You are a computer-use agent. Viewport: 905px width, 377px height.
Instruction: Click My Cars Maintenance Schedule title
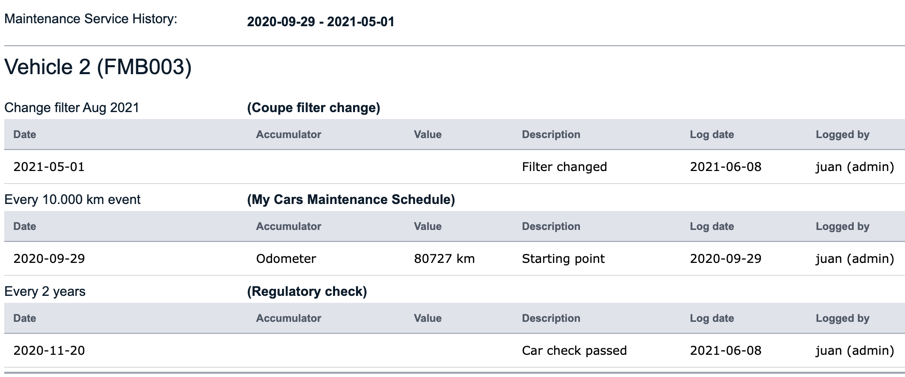(351, 200)
